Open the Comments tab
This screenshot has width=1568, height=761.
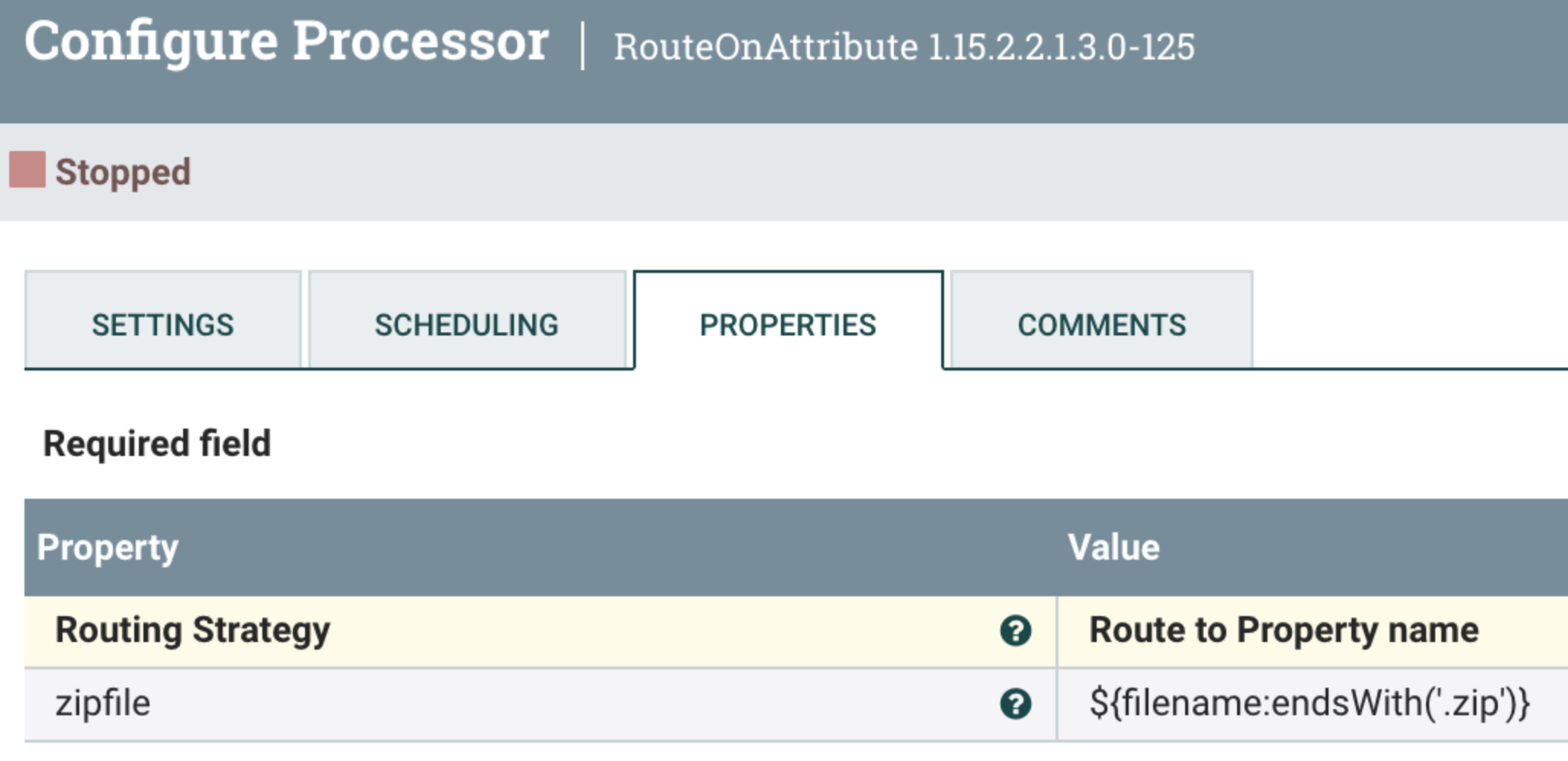pyautogui.click(x=1100, y=324)
